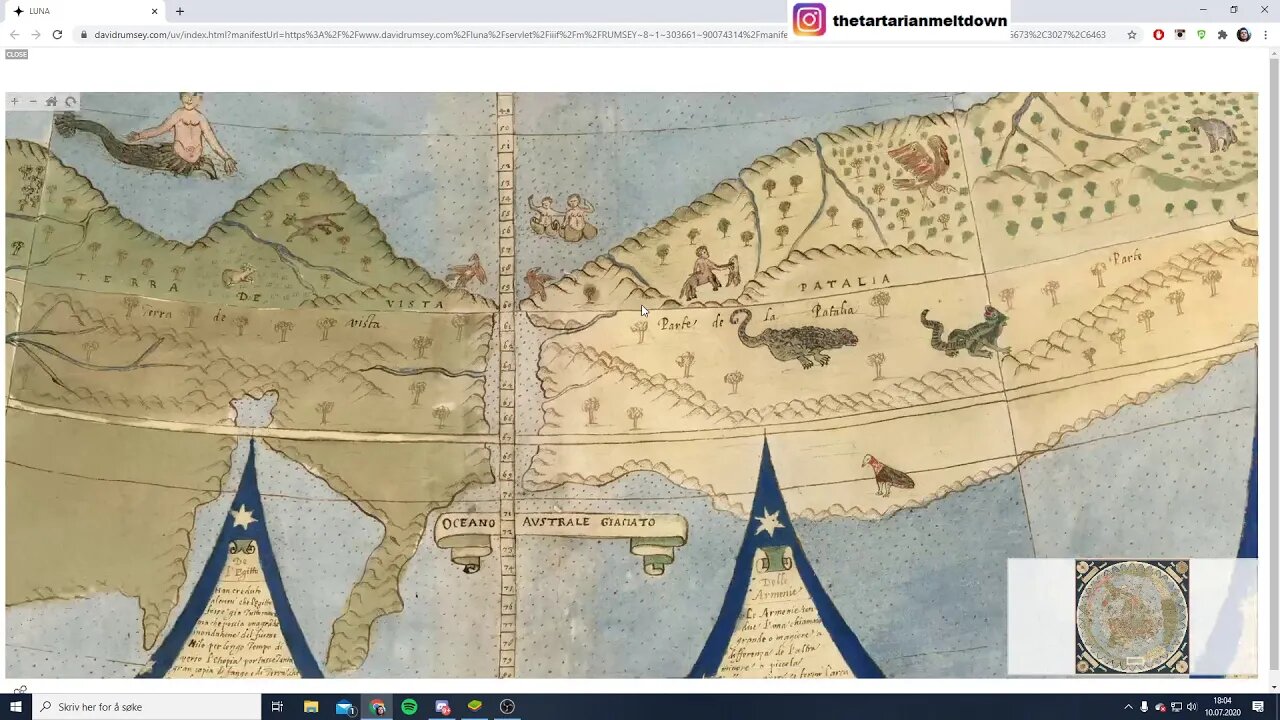The image size is (1280, 720).
Task: Select the LUNA browser tab
Action: tap(85, 11)
